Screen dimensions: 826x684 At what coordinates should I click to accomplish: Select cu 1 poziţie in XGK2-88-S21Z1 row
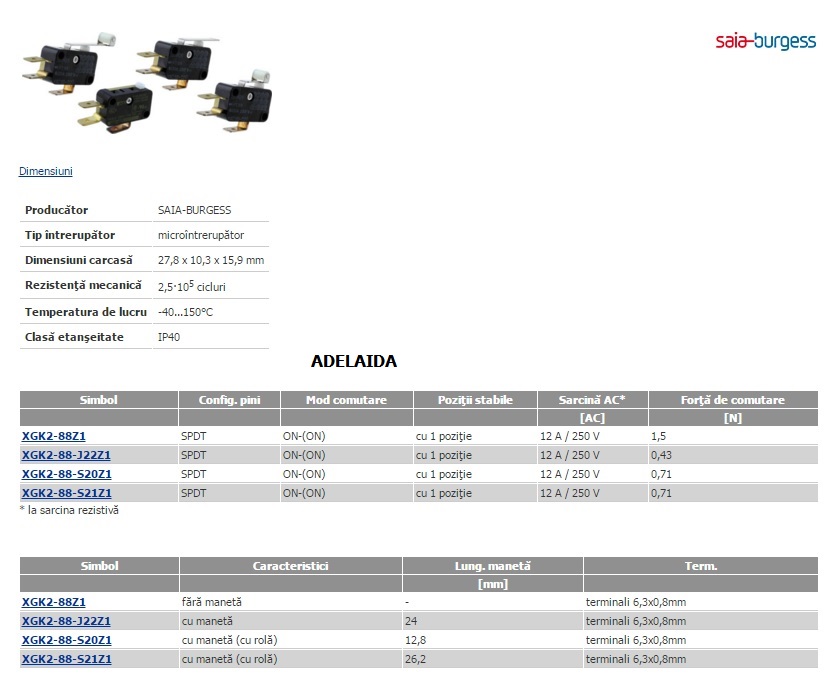(x=475, y=493)
